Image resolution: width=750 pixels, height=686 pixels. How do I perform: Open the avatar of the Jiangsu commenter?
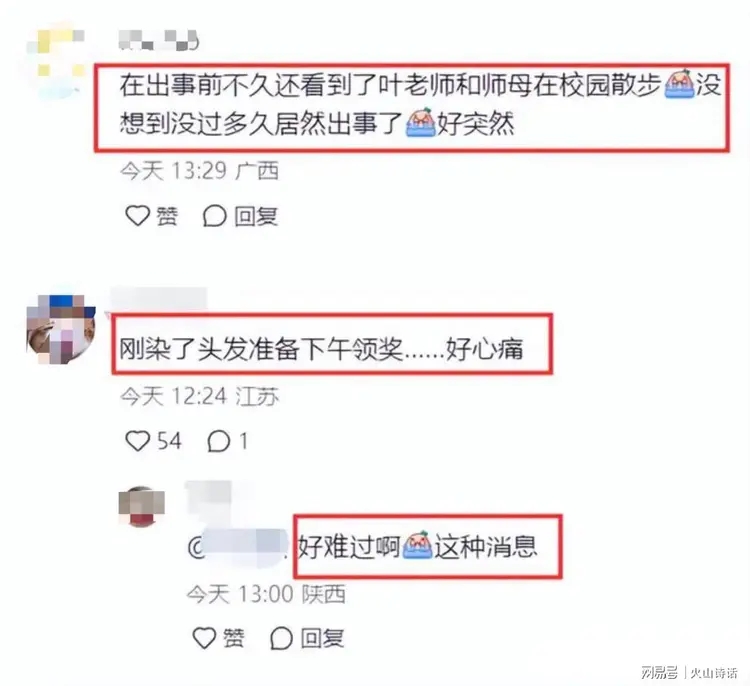point(61,330)
